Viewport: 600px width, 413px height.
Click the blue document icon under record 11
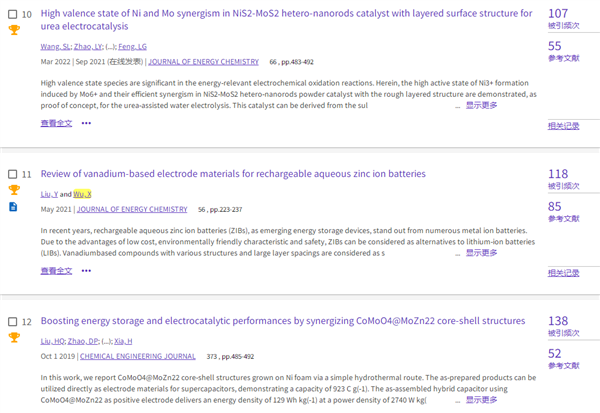(x=13, y=207)
